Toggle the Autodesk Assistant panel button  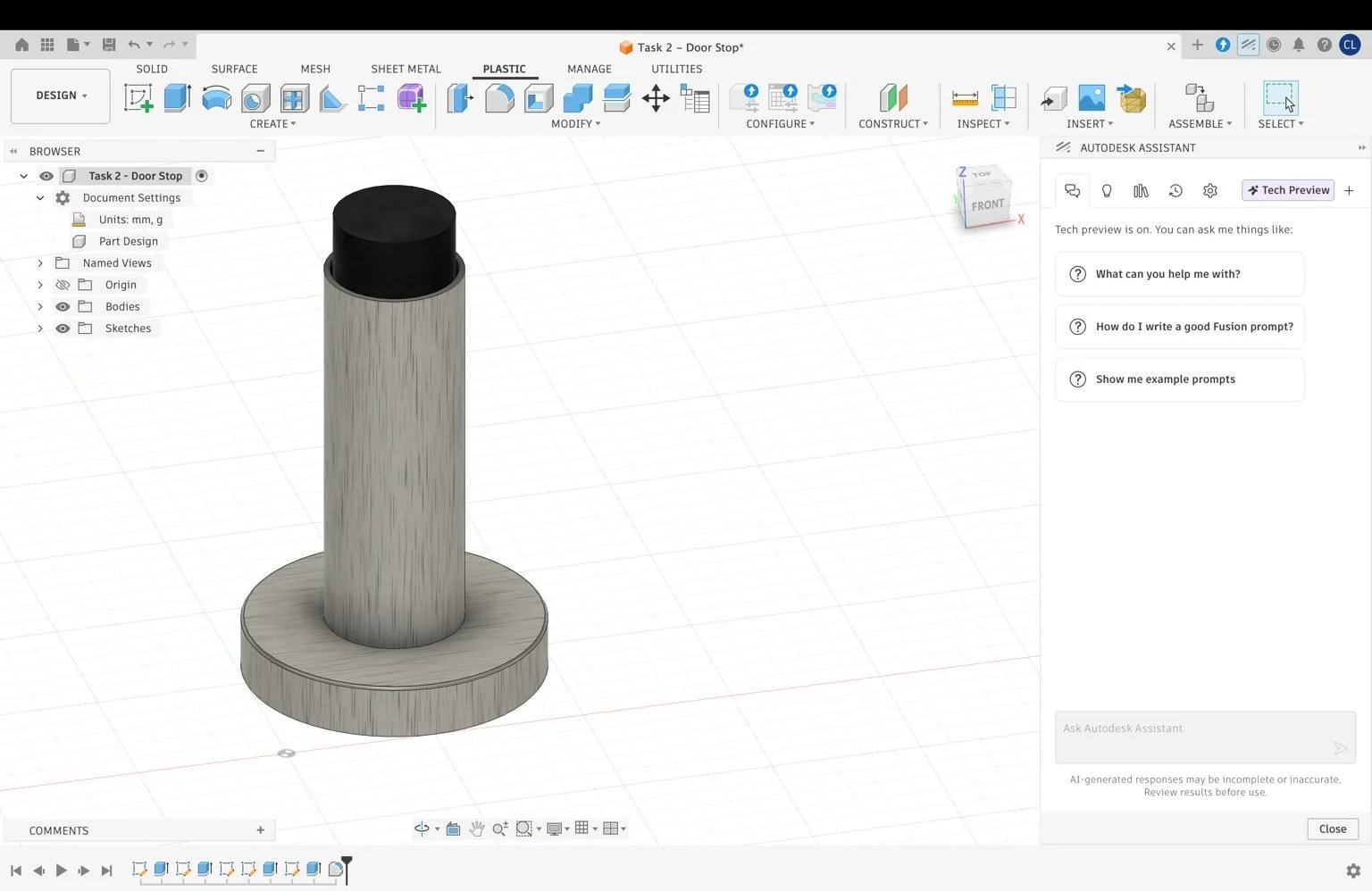pyautogui.click(x=1248, y=45)
